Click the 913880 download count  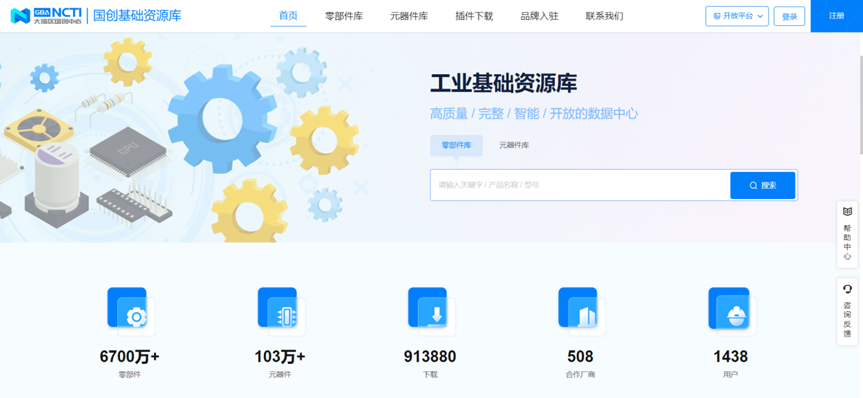(430, 357)
